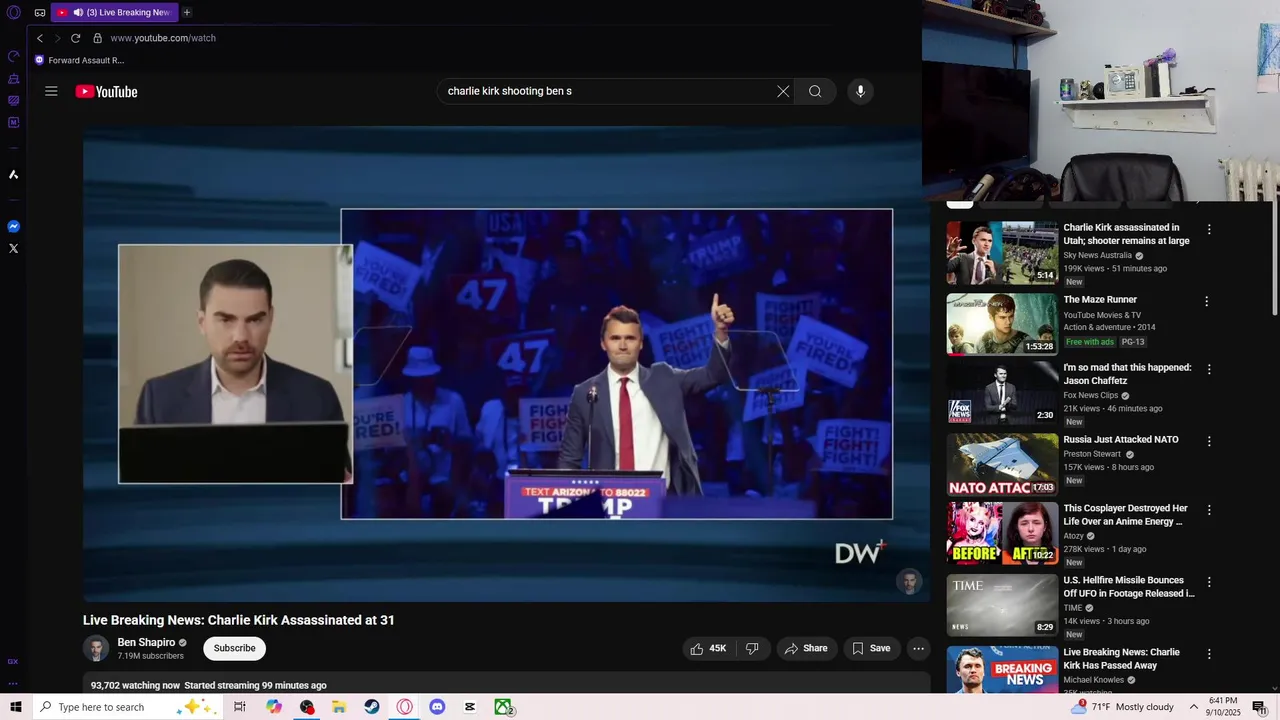The width and height of the screenshot is (1280, 720).
Task: Click the channel watermark on the video
Action: pyautogui.click(x=909, y=582)
